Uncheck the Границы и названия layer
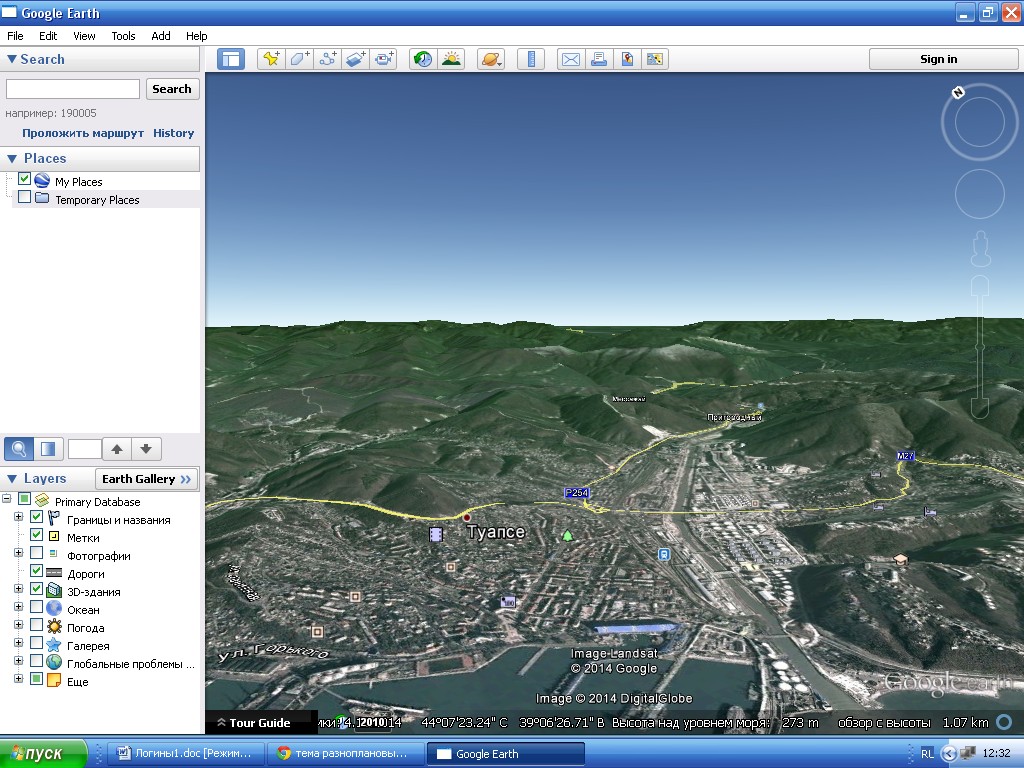This screenshot has height=768, width=1024. coord(37,517)
